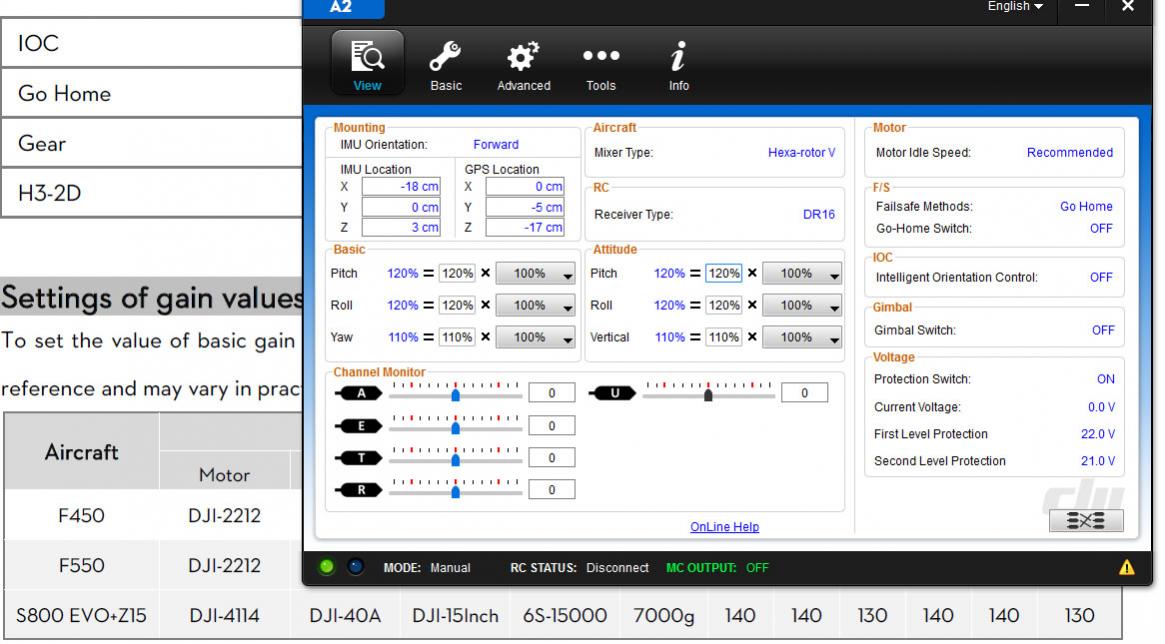Open the Tools three-dots tab

(x=601, y=63)
